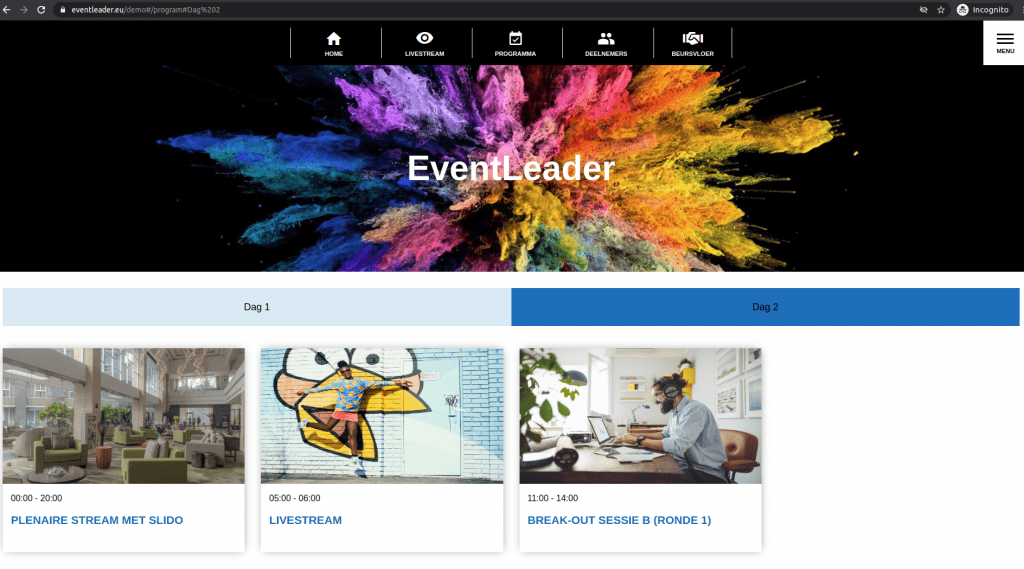Click the EventLeader banner title
This screenshot has width=1024, height=569.
tap(511, 168)
